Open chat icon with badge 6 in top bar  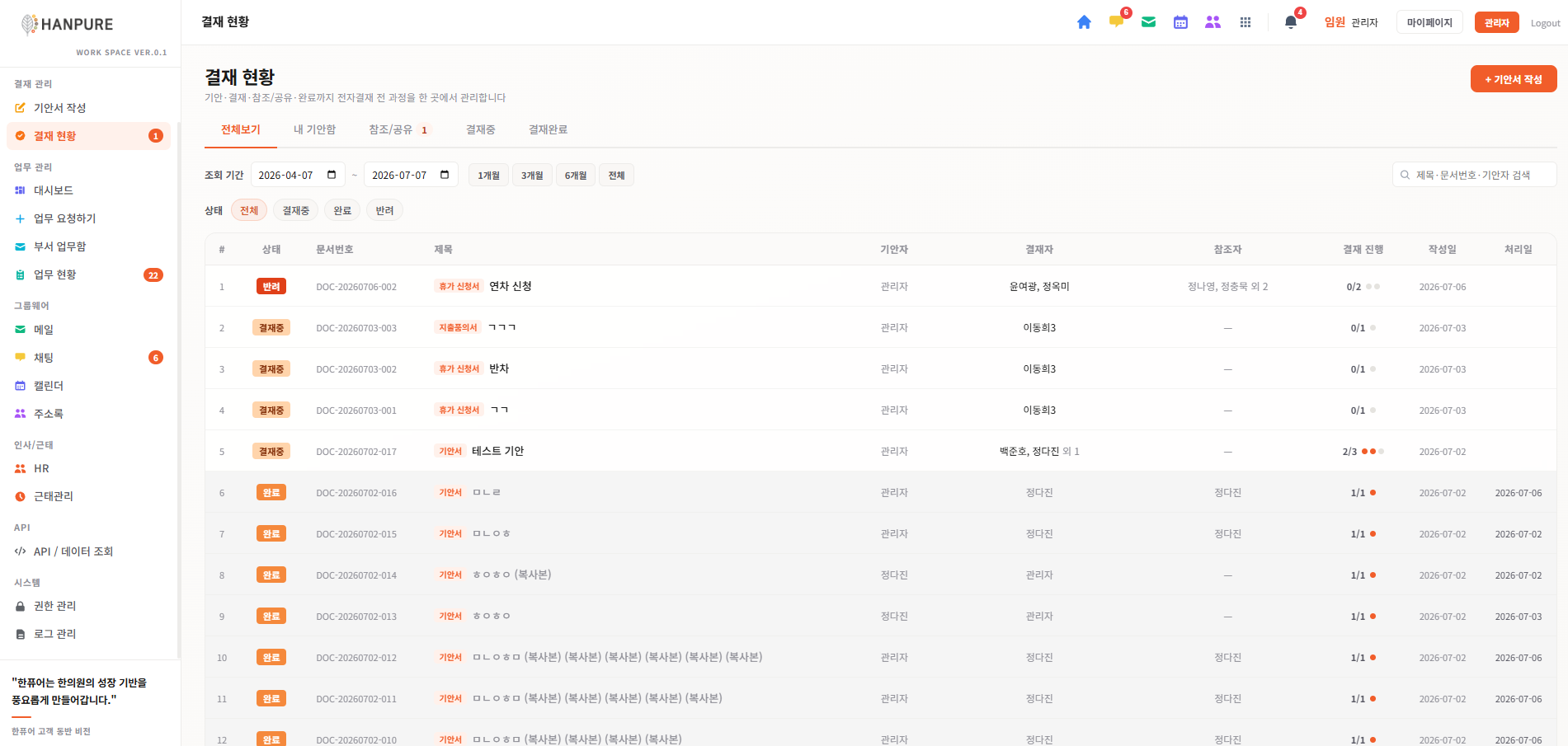(x=1116, y=22)
